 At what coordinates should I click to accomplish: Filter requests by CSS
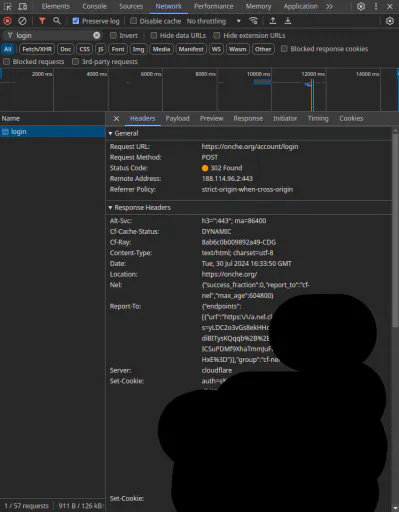pyautogui.click(x=84, y=49)
